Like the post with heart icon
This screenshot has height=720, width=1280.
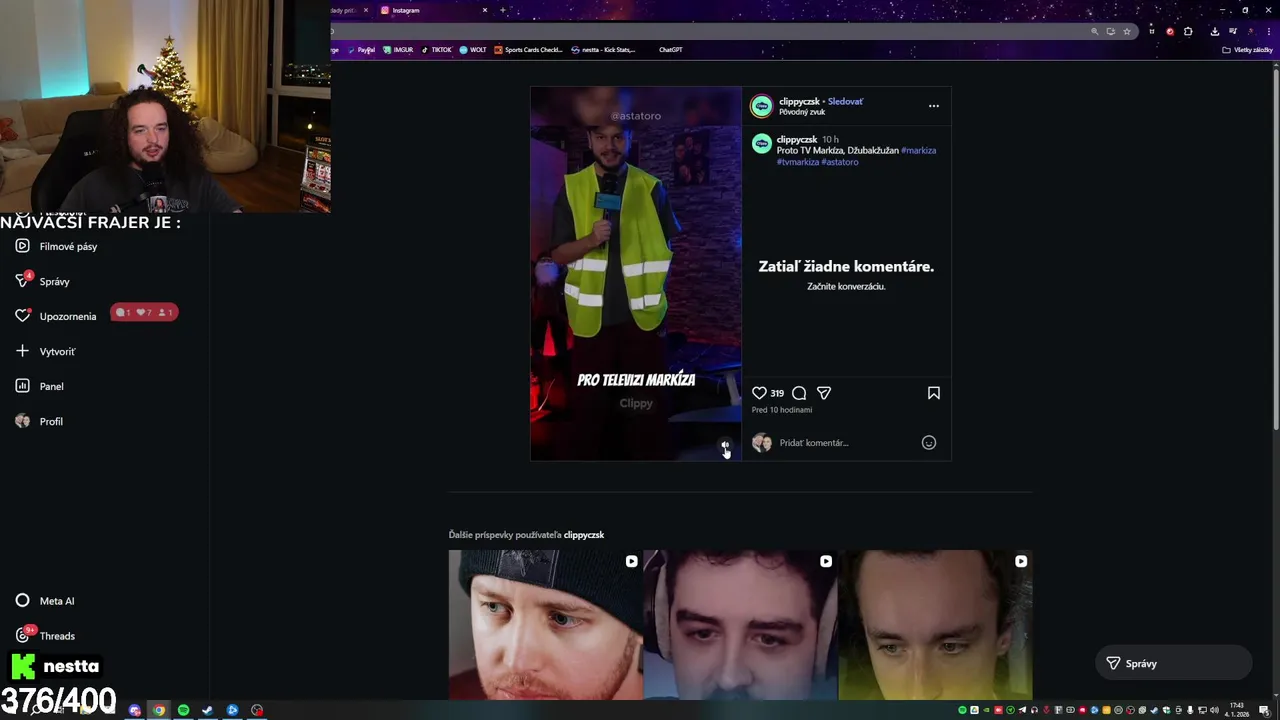pos(759,393)
